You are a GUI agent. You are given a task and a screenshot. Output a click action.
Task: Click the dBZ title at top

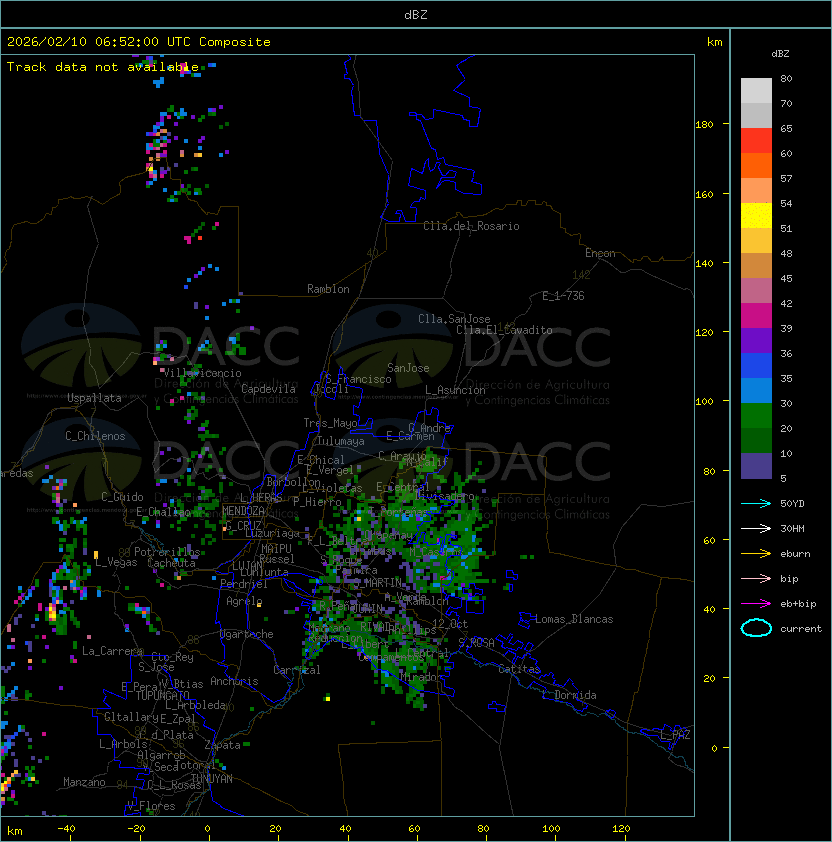click(x=416, y=14)
